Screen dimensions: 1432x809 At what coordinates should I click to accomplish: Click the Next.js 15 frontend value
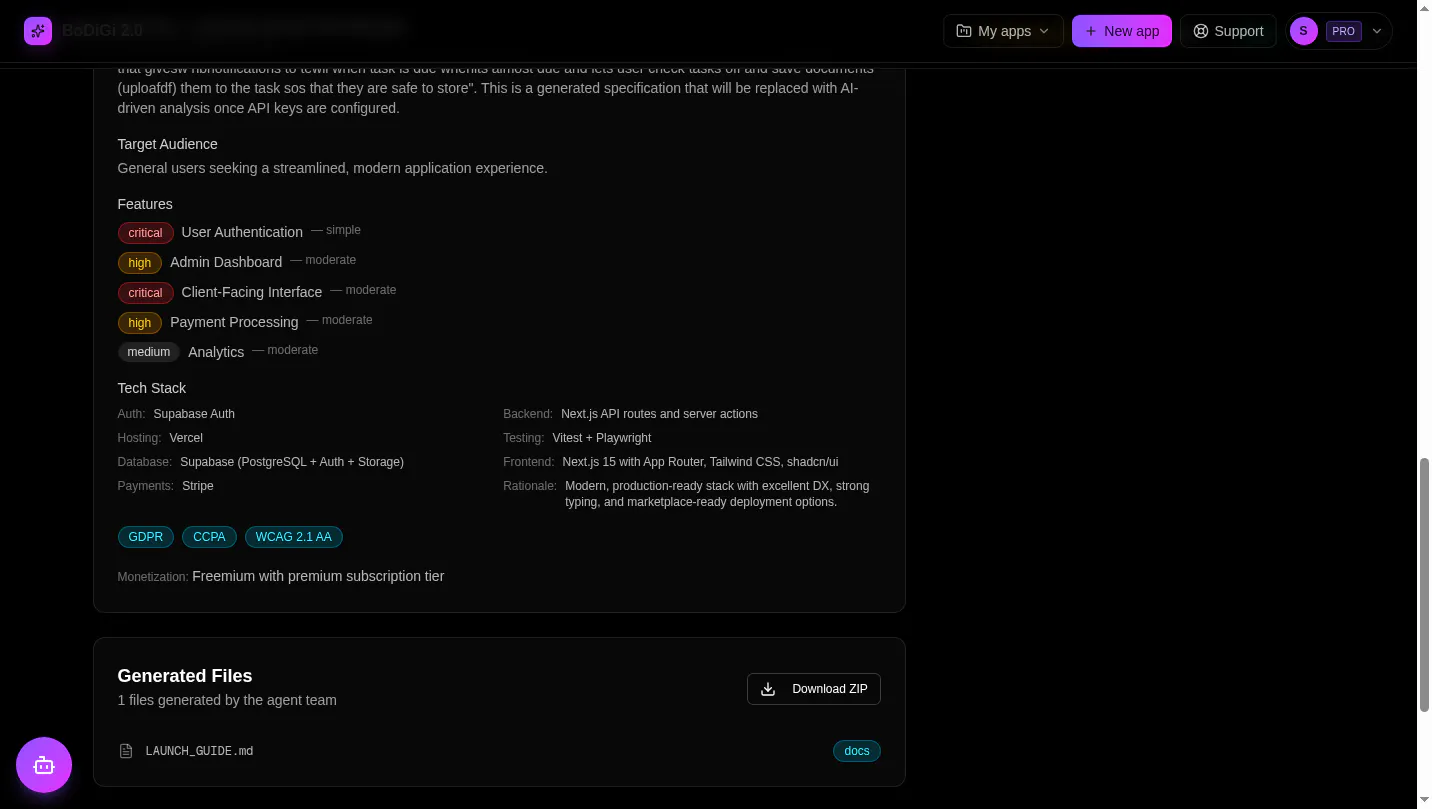tap(700, 462)
